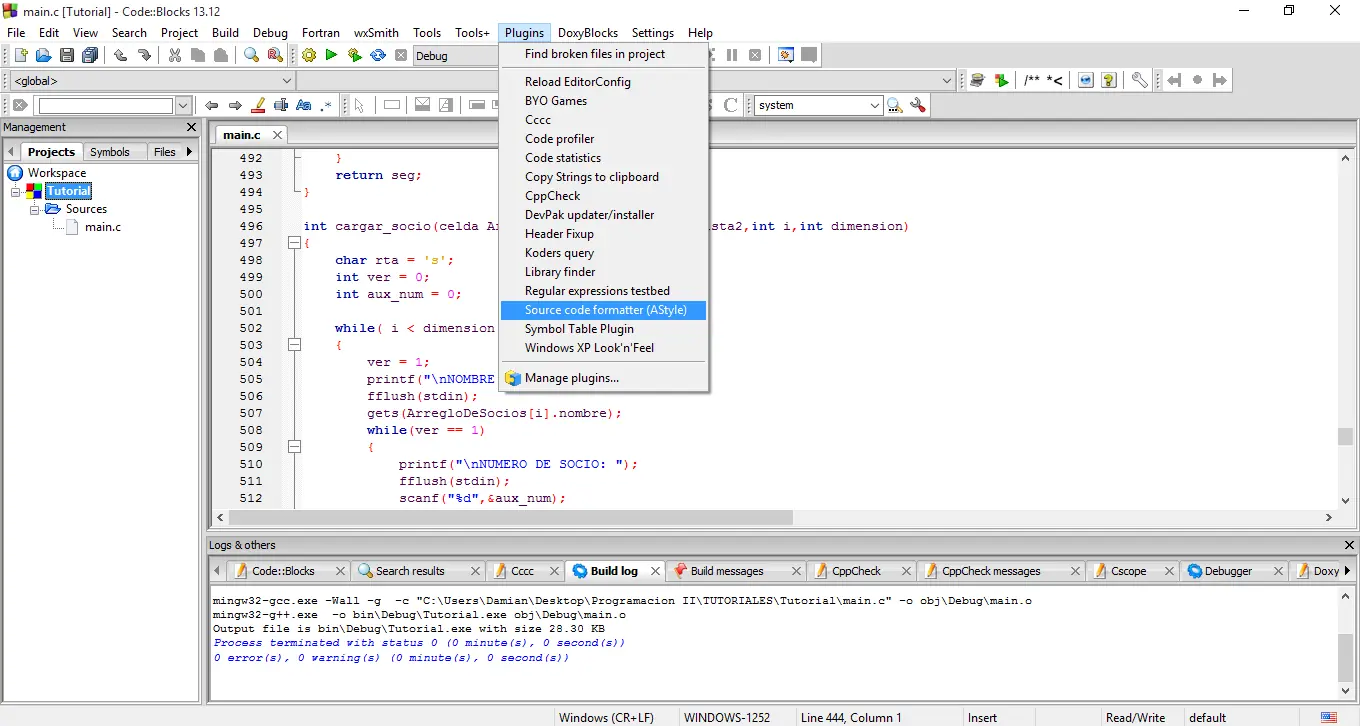Click the Replace icon in the toolbar
Screen dimensions: 1360x726
coord(274,56)
